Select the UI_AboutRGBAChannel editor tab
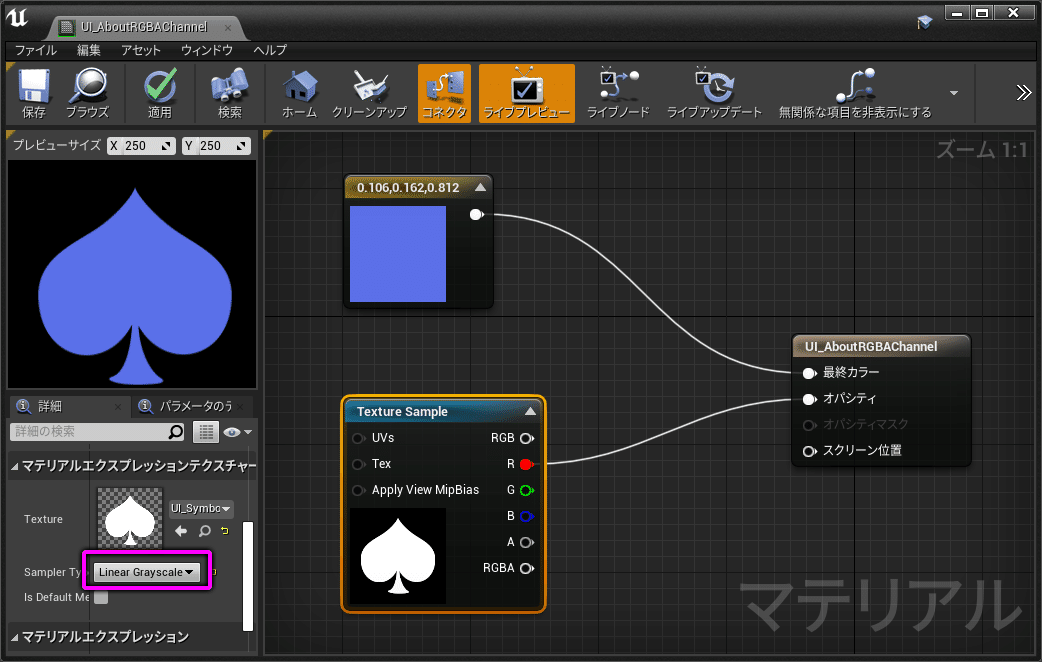This screenshot has width=1042, height=662. click(x=144, y=27)
